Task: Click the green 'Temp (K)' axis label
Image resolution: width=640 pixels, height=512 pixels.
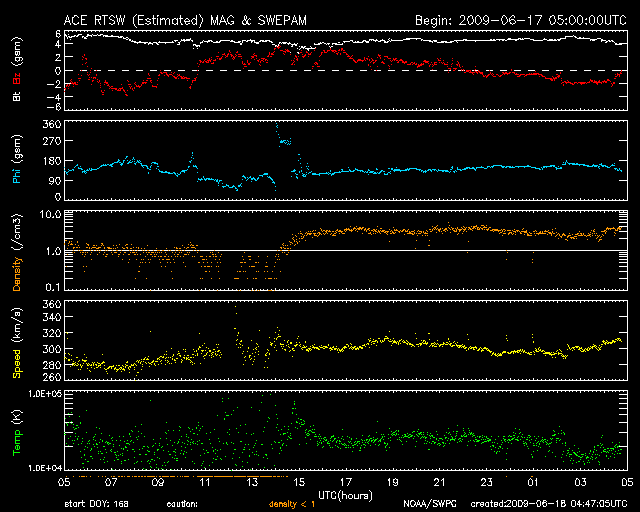Action: click(16, 433)
